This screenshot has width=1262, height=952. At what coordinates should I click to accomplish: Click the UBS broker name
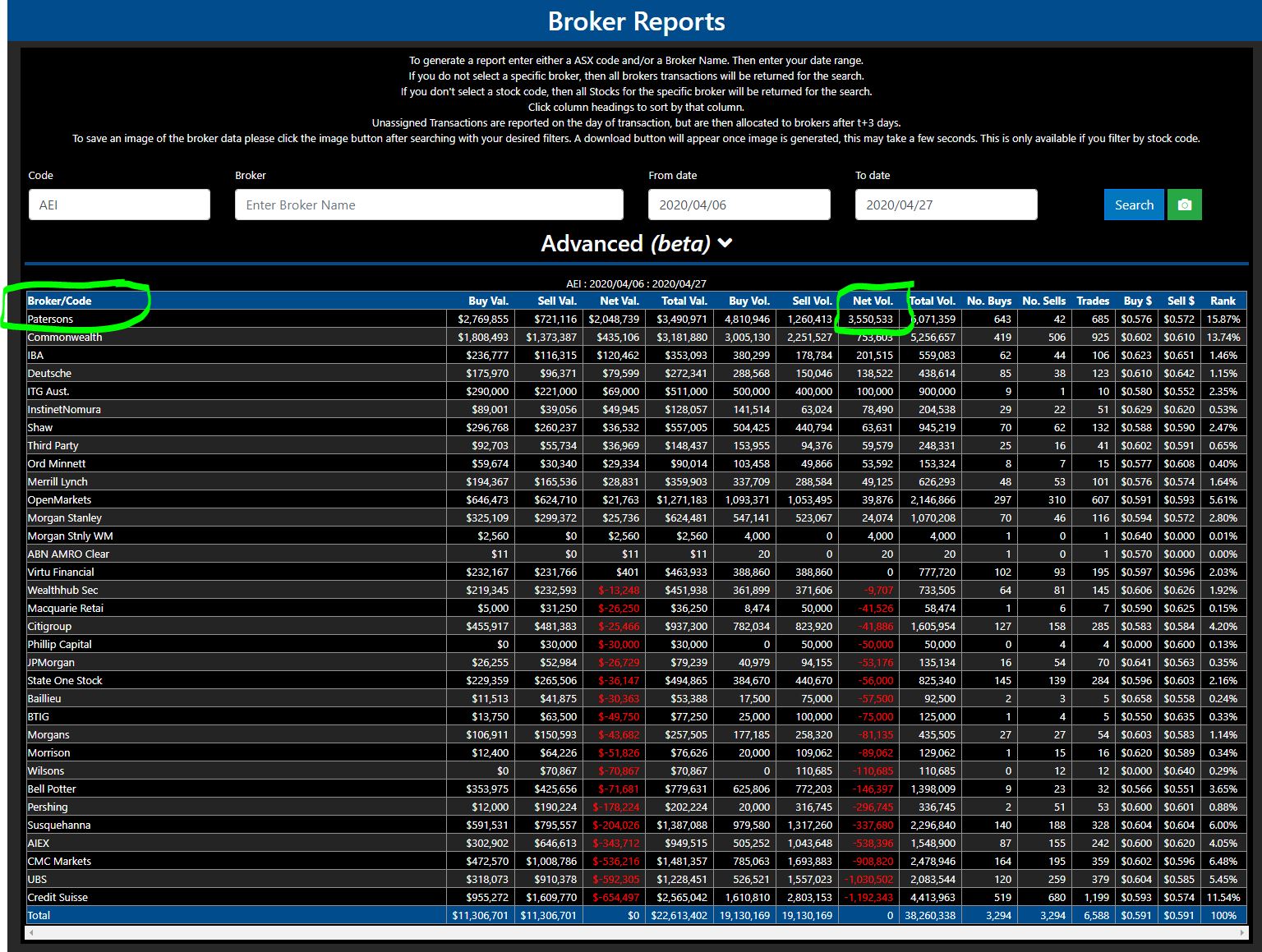coord(37,879)
